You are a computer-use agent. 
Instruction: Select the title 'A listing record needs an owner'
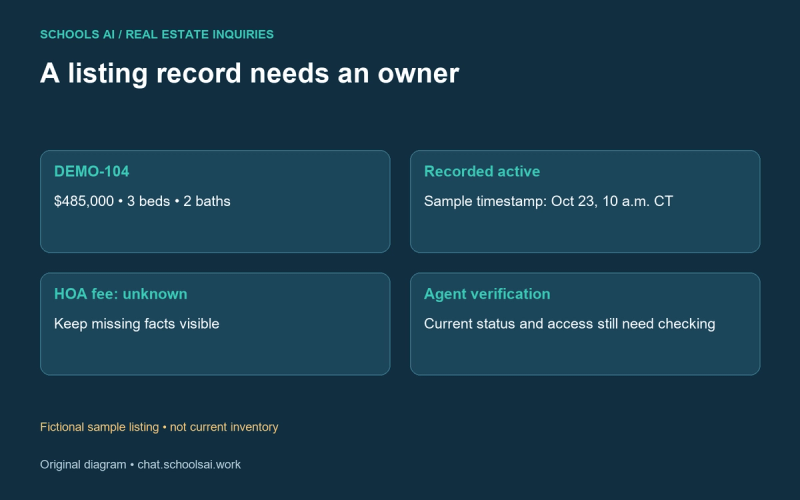tap(249, 73)
